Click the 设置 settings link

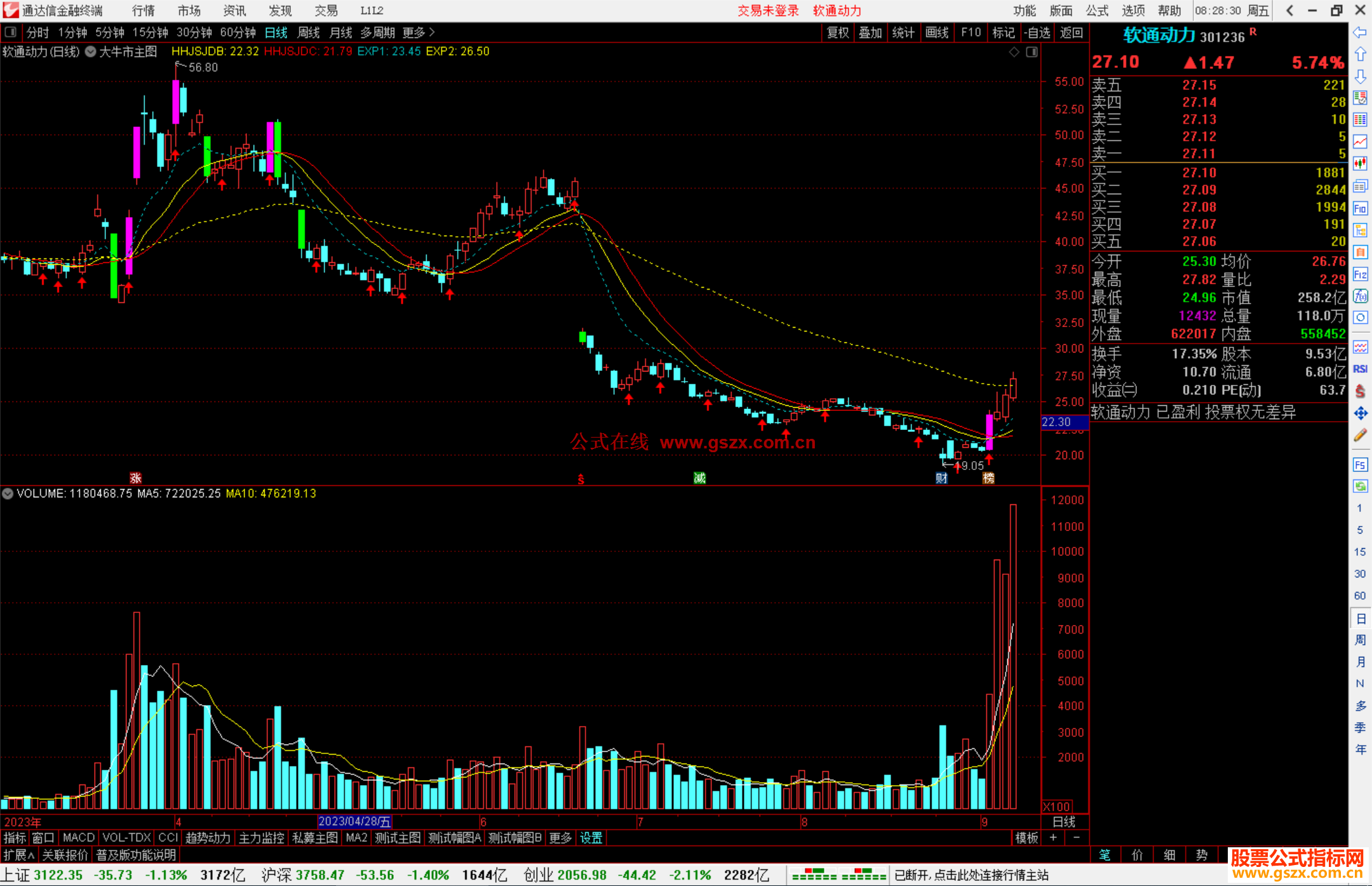[591, 838]
